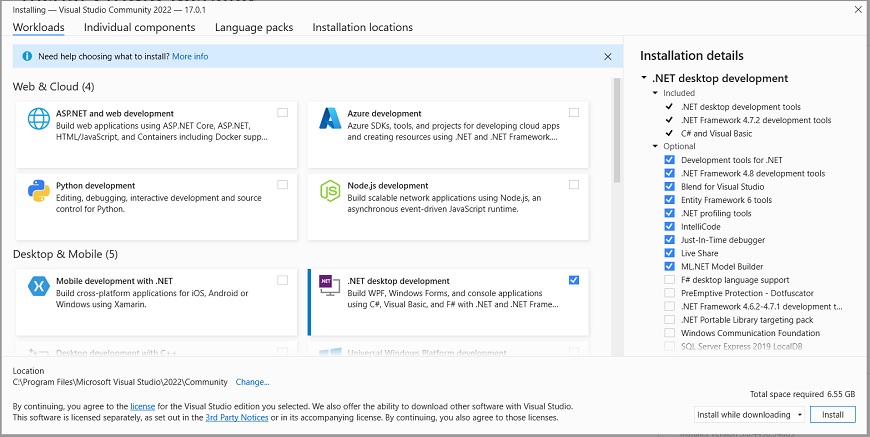Click the info icon in help banner
The width and height of the screenshot is (870, 437).
(25, 56)
